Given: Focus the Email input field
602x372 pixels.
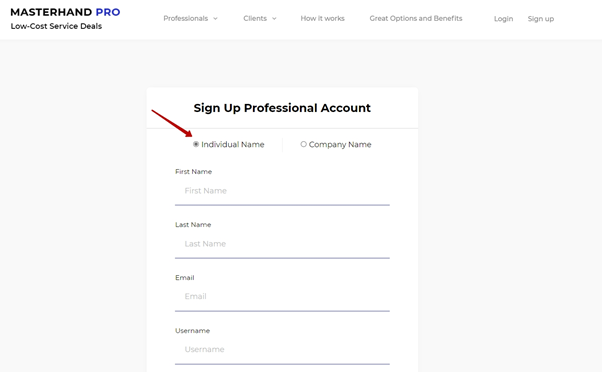Looking at the screenshot, I should [x=282, y=297].
